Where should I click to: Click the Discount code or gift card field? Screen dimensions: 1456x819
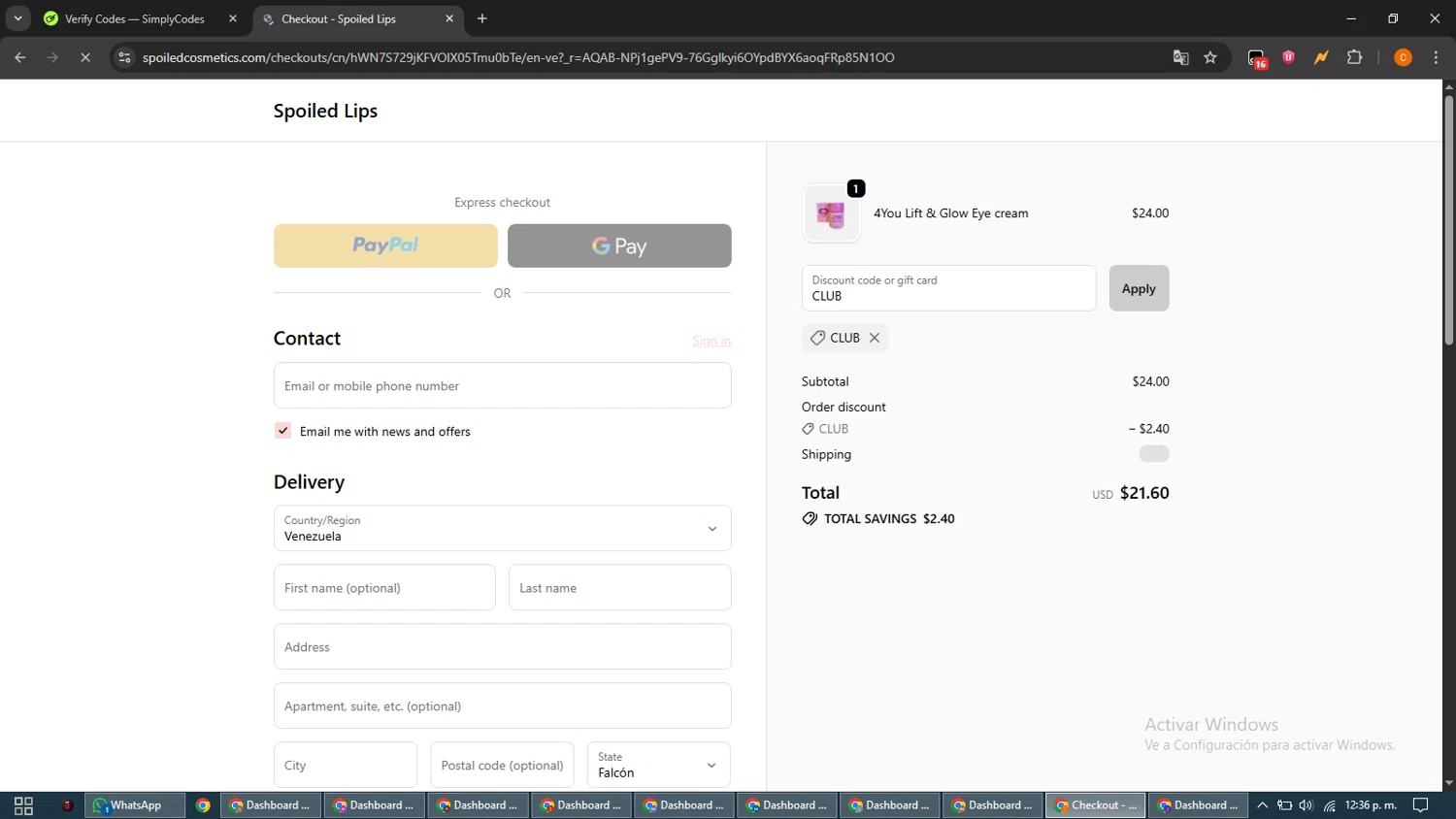[948, 288]
